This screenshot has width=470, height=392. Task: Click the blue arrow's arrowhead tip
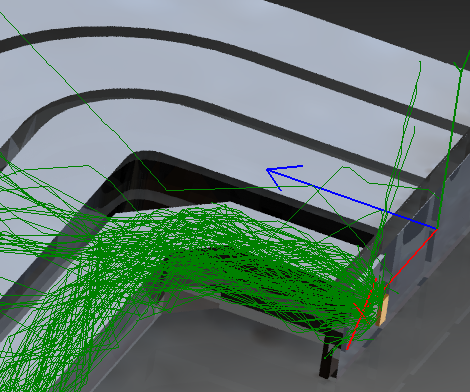[x=267, y=170]
